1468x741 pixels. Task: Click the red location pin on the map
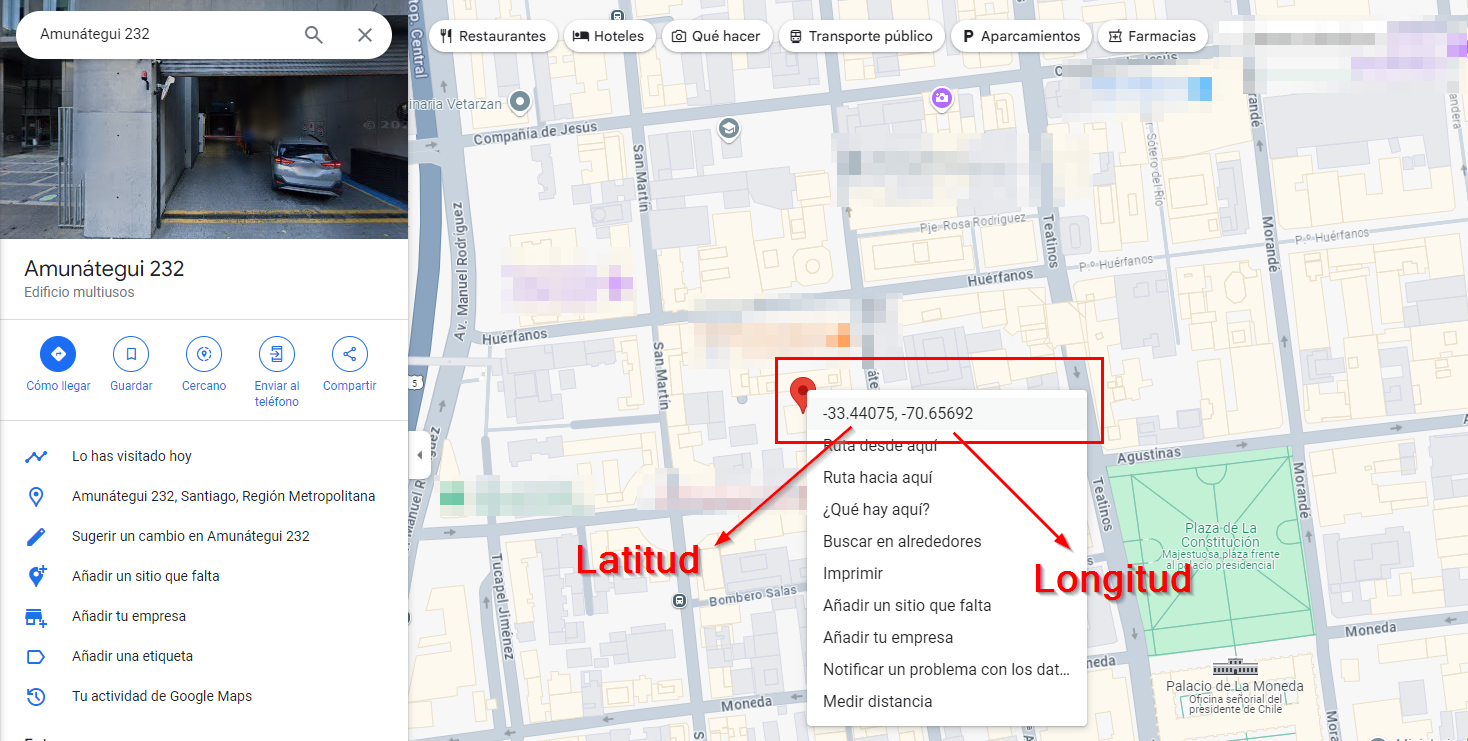(x=802, y=394)
